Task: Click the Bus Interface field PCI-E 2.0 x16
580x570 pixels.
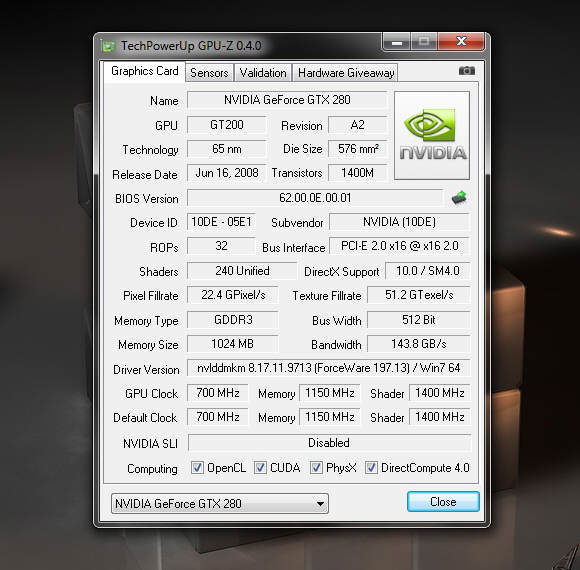Action: tap(399, 246)
